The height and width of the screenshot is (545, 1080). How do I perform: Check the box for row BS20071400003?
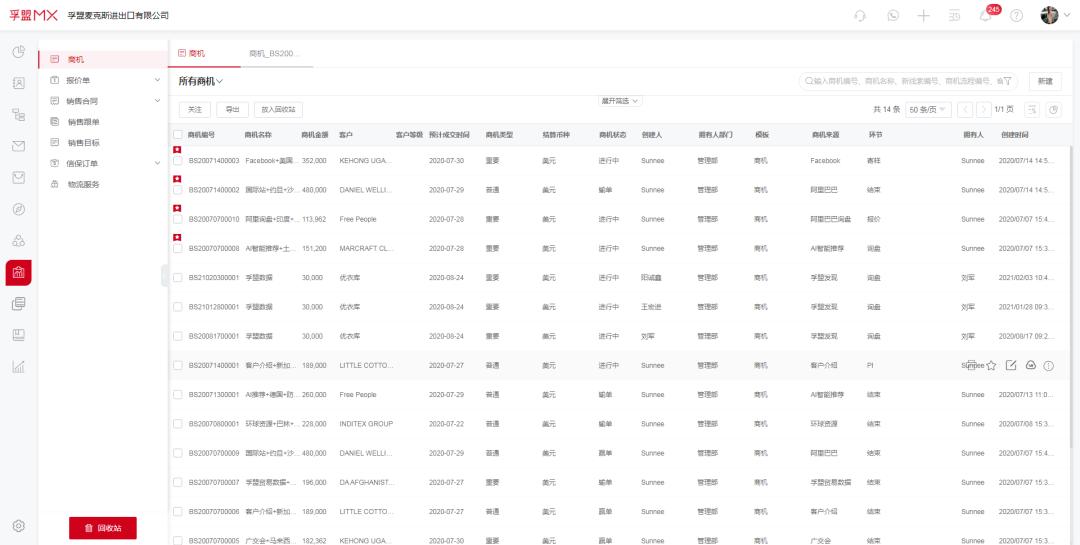[x=178, y=161]
